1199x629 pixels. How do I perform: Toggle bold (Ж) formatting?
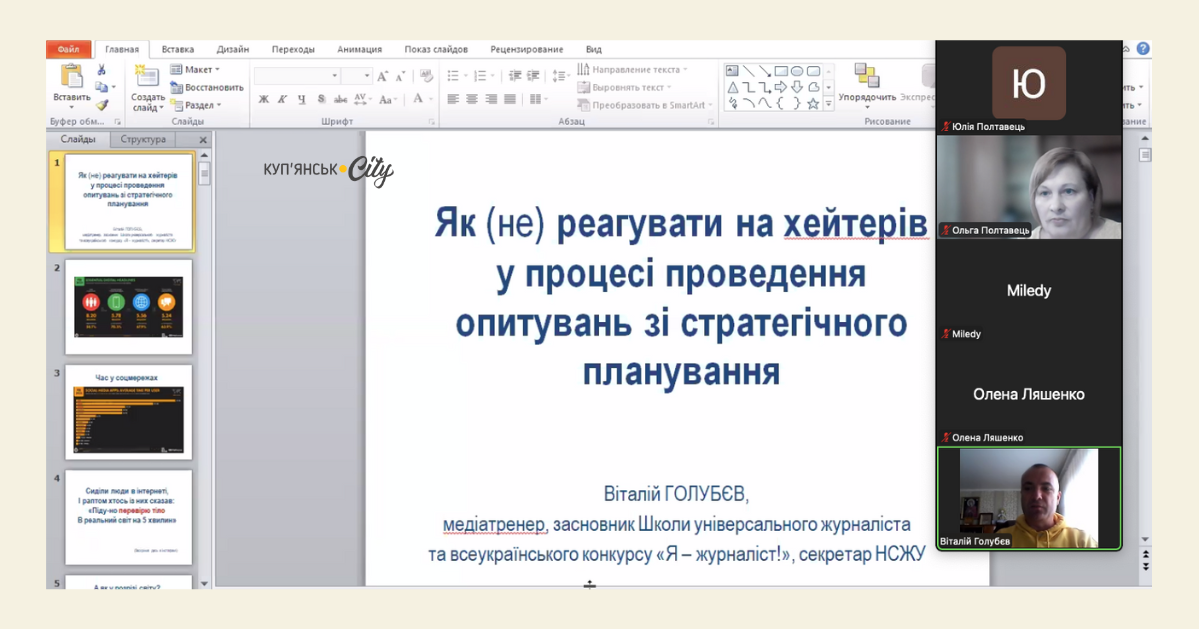coord(264,99)
